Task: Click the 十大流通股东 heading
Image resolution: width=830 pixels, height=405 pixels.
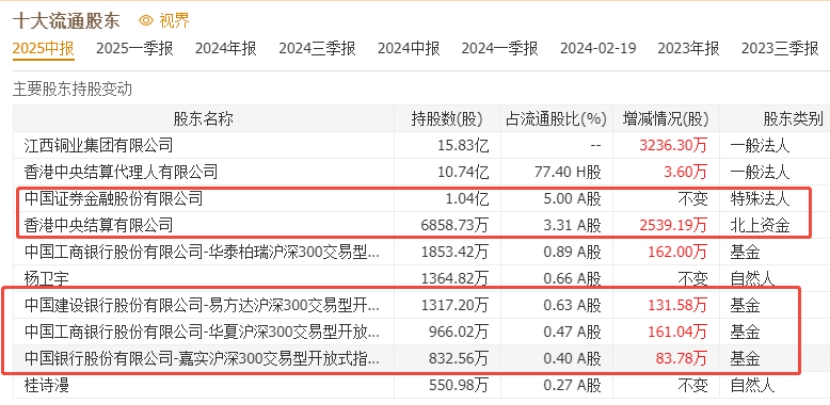Action: (x=66, y=21)
